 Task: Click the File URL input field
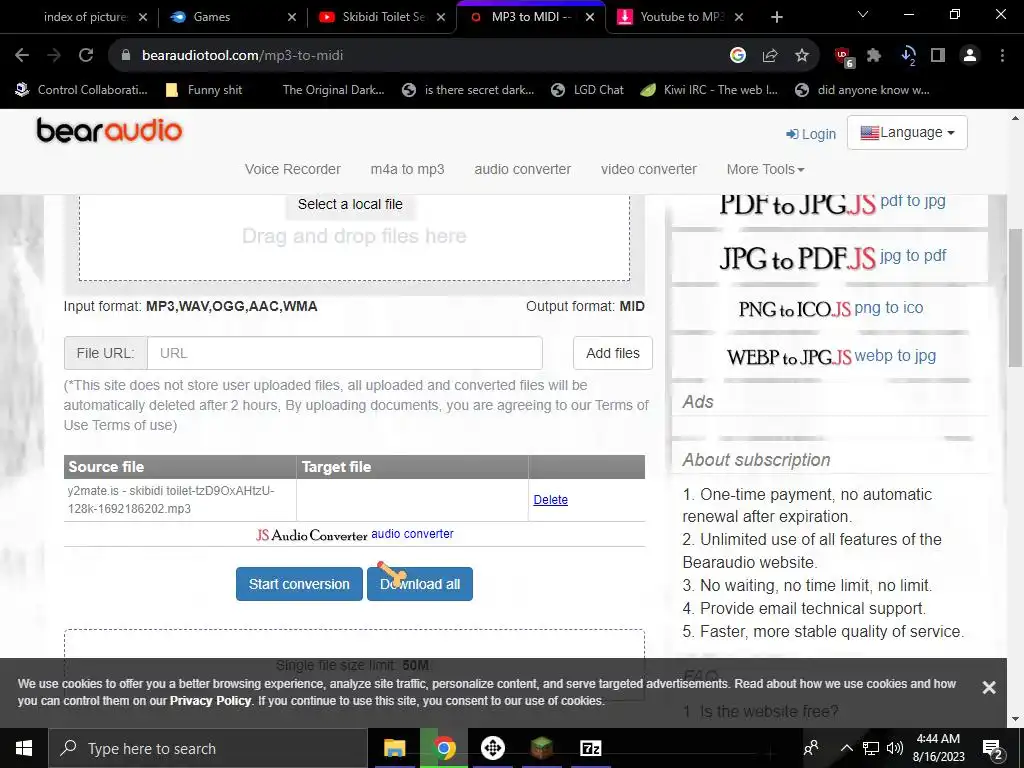pos(345,353)
